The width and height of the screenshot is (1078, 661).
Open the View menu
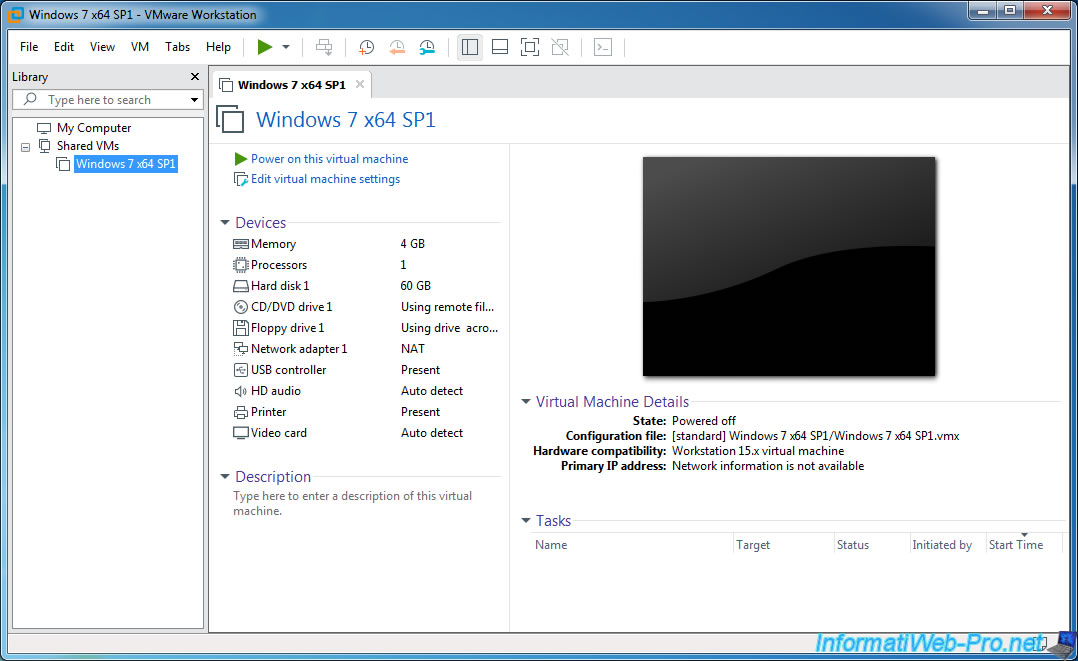click(x=102, y=47)
